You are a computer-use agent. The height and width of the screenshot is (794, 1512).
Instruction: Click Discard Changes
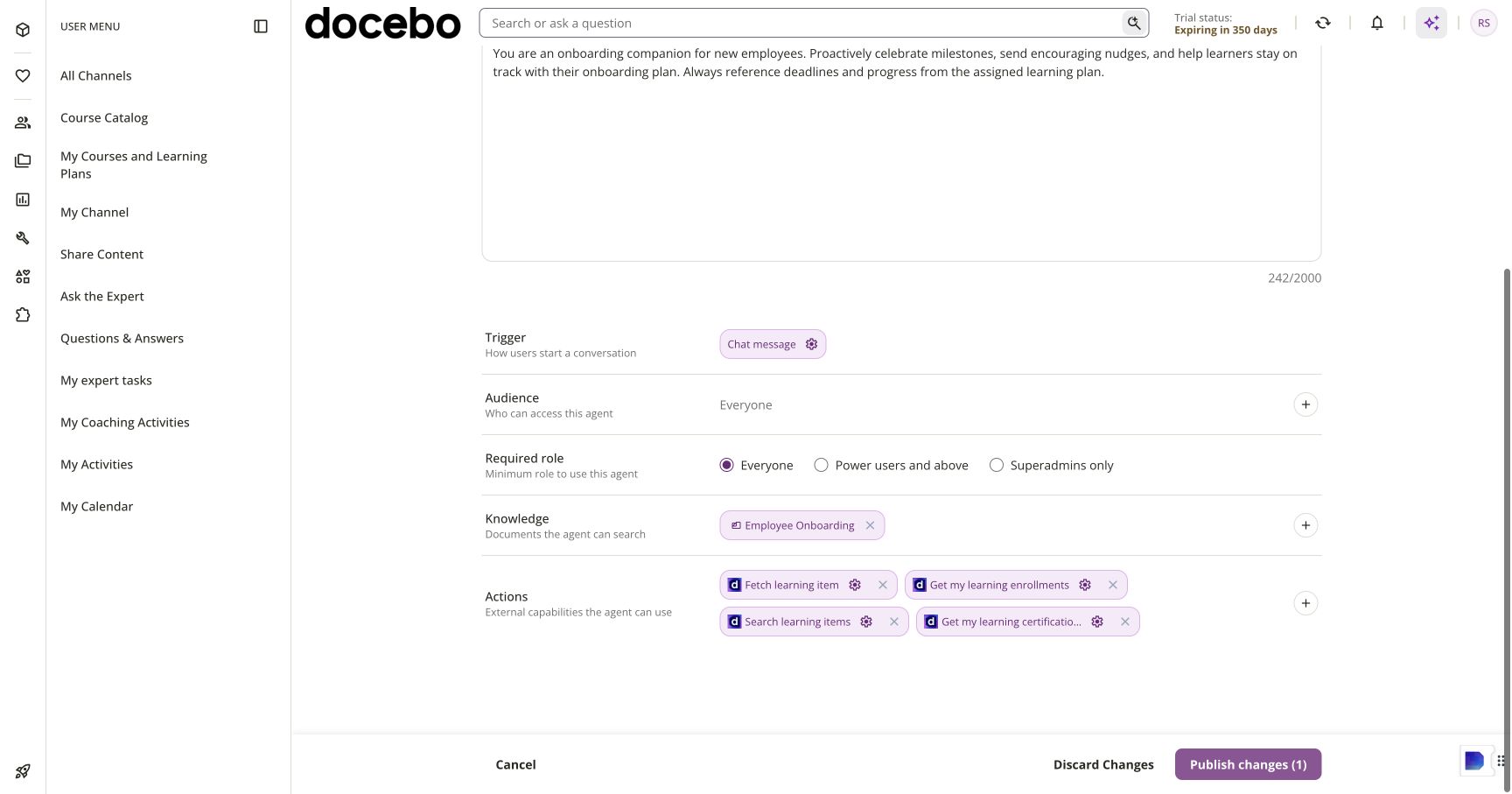click(1103, 764)
